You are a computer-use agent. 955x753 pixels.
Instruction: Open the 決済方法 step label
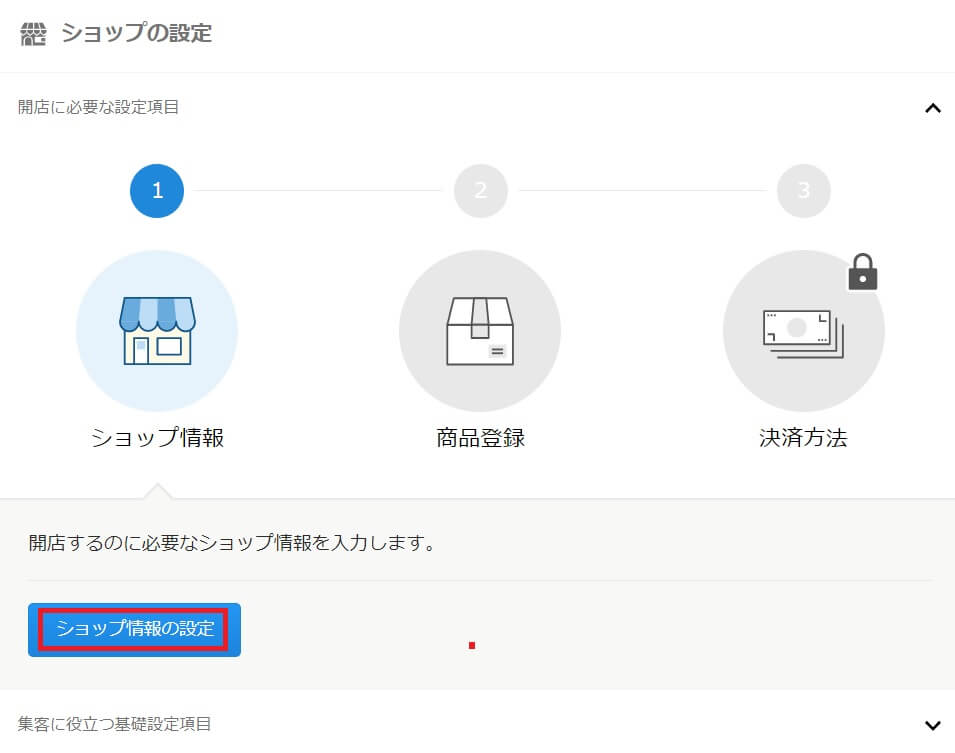point(803,438)
